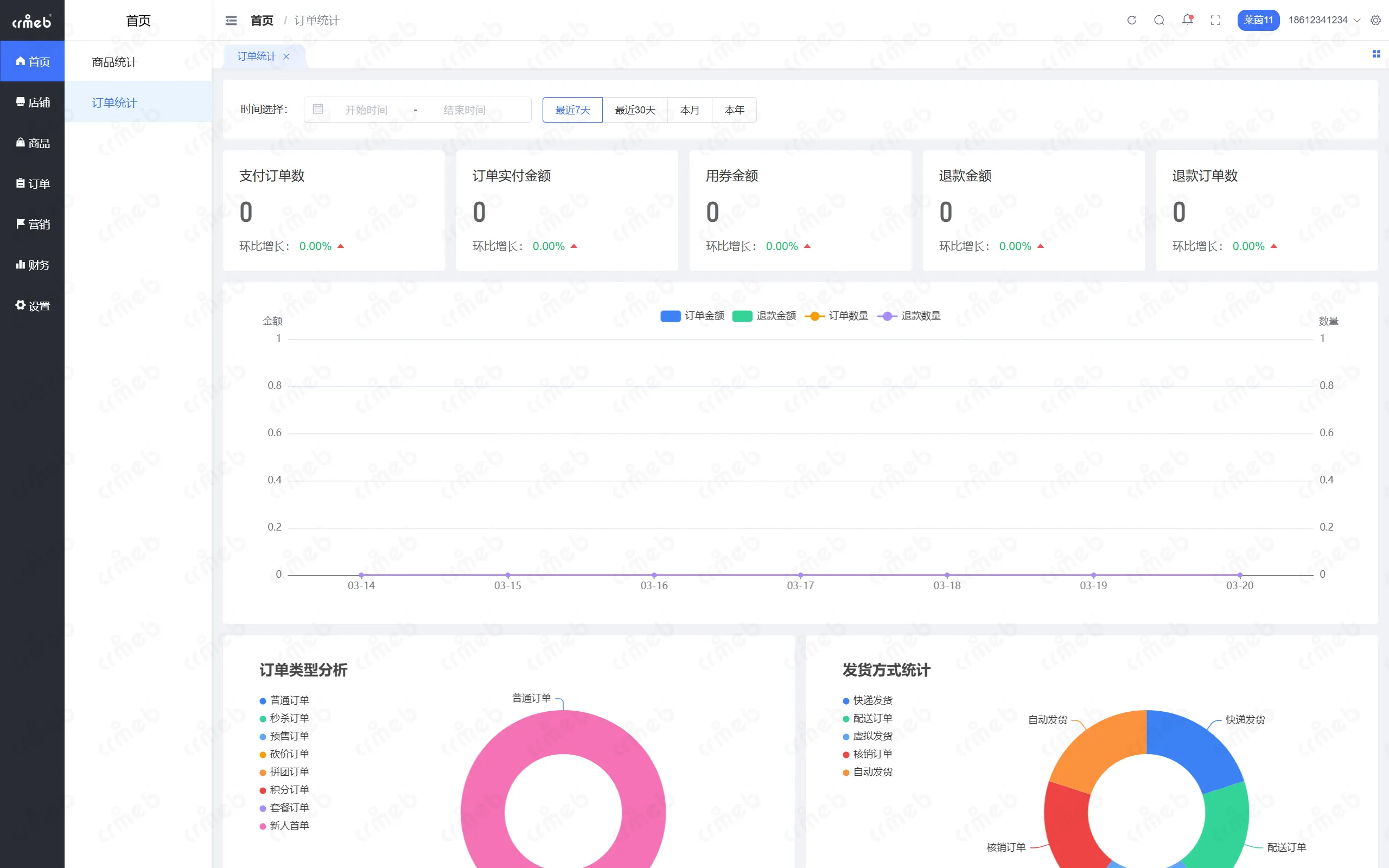This screenshot has height=868, width=1389.
Task: Click the 03-17 data point on chart
Action: coord(800,575)
